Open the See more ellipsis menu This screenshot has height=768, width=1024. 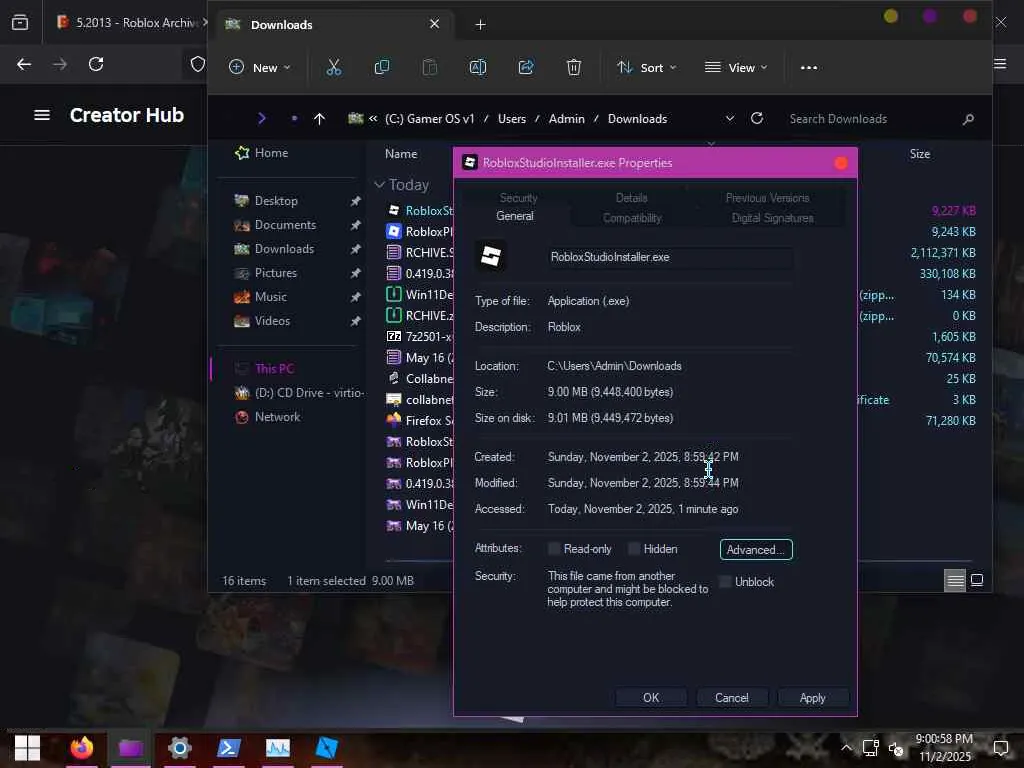click(x=808, y=67)
